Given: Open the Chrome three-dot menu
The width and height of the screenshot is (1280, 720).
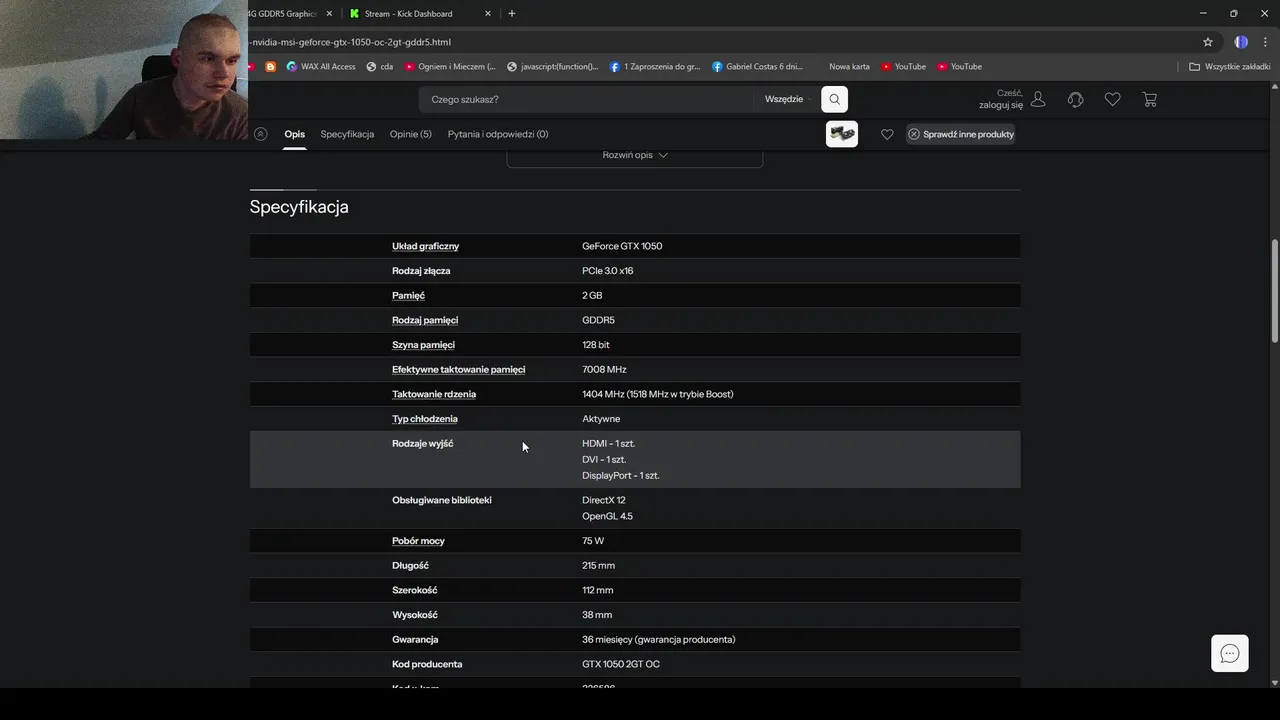Looking at the screenshot, I should point(1265,42).
